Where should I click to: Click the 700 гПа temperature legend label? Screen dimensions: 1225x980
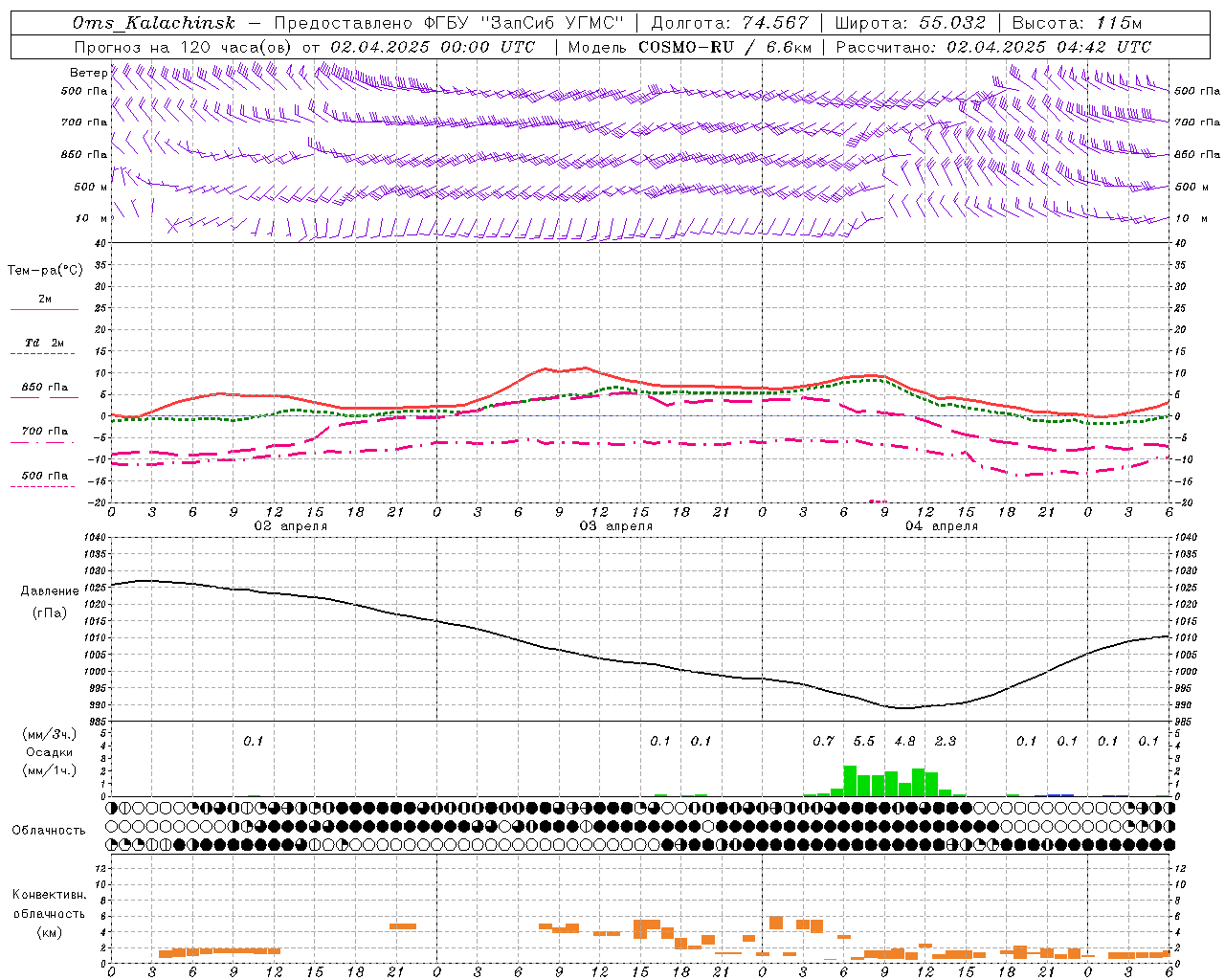click(x=44, y=432)
